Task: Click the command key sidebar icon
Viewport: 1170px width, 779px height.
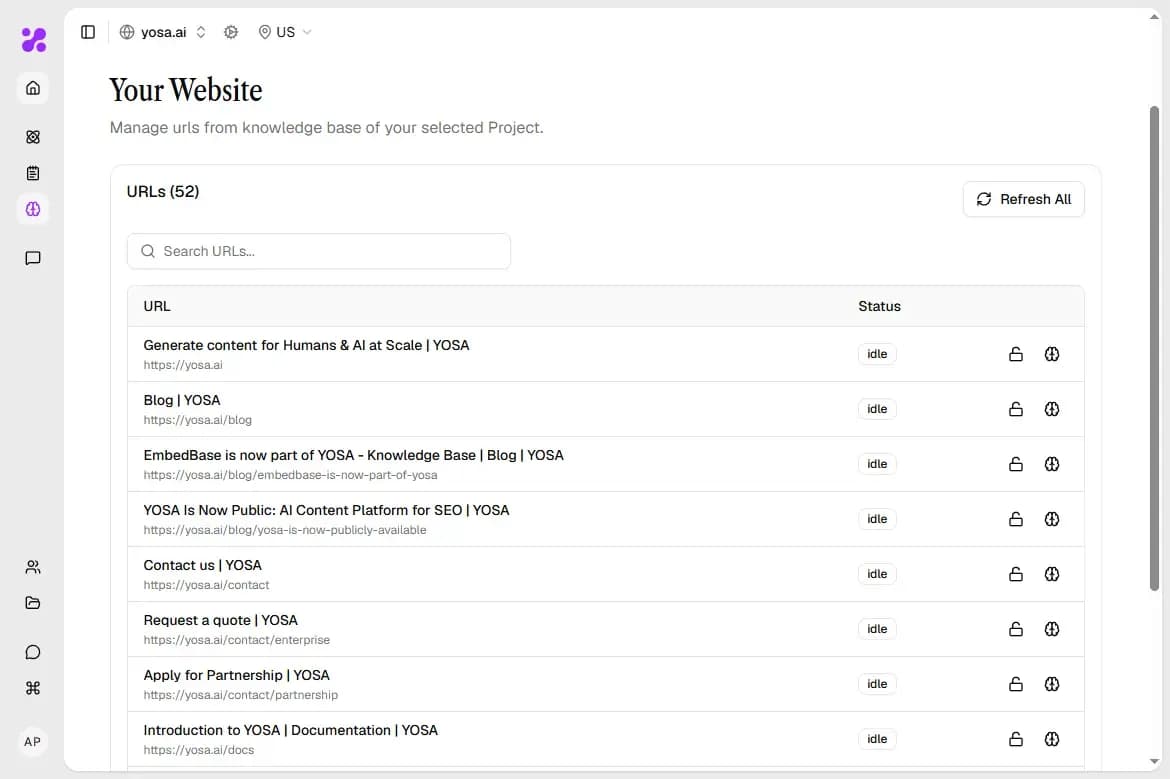Action: click(x=33, y=688)
